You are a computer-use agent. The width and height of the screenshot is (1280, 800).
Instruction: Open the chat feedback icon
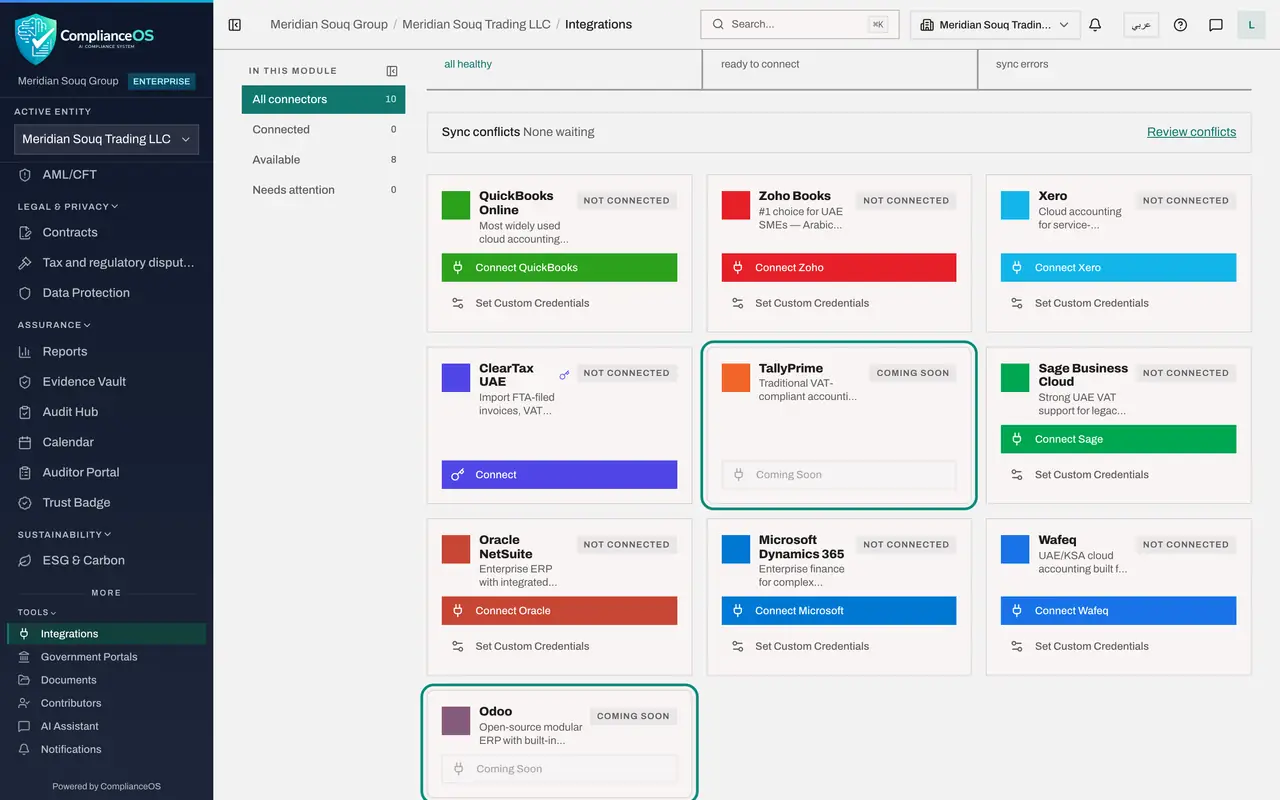[1216, 25]
